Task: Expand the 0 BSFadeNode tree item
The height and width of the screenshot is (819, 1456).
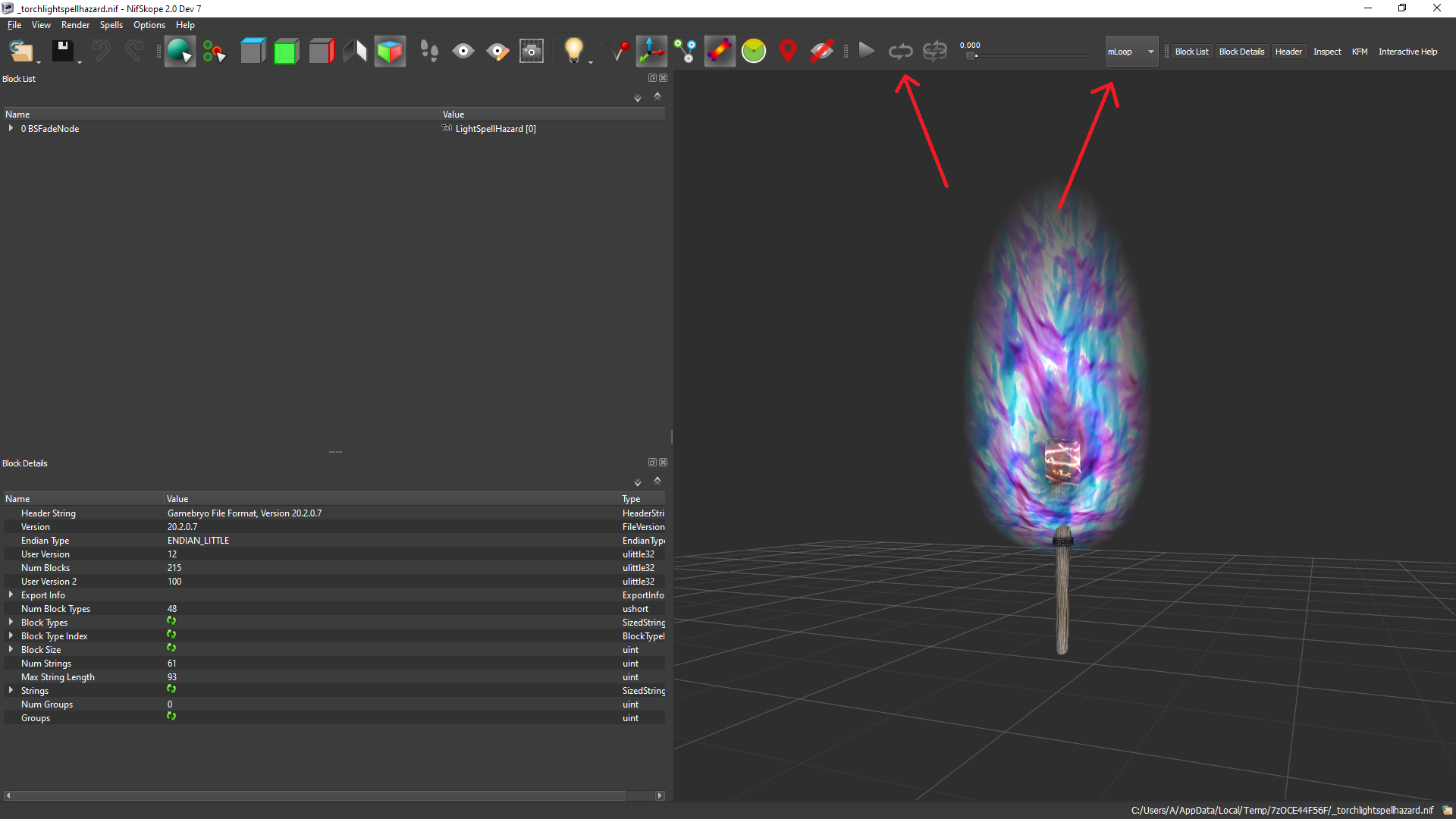Action: (11, 129)
